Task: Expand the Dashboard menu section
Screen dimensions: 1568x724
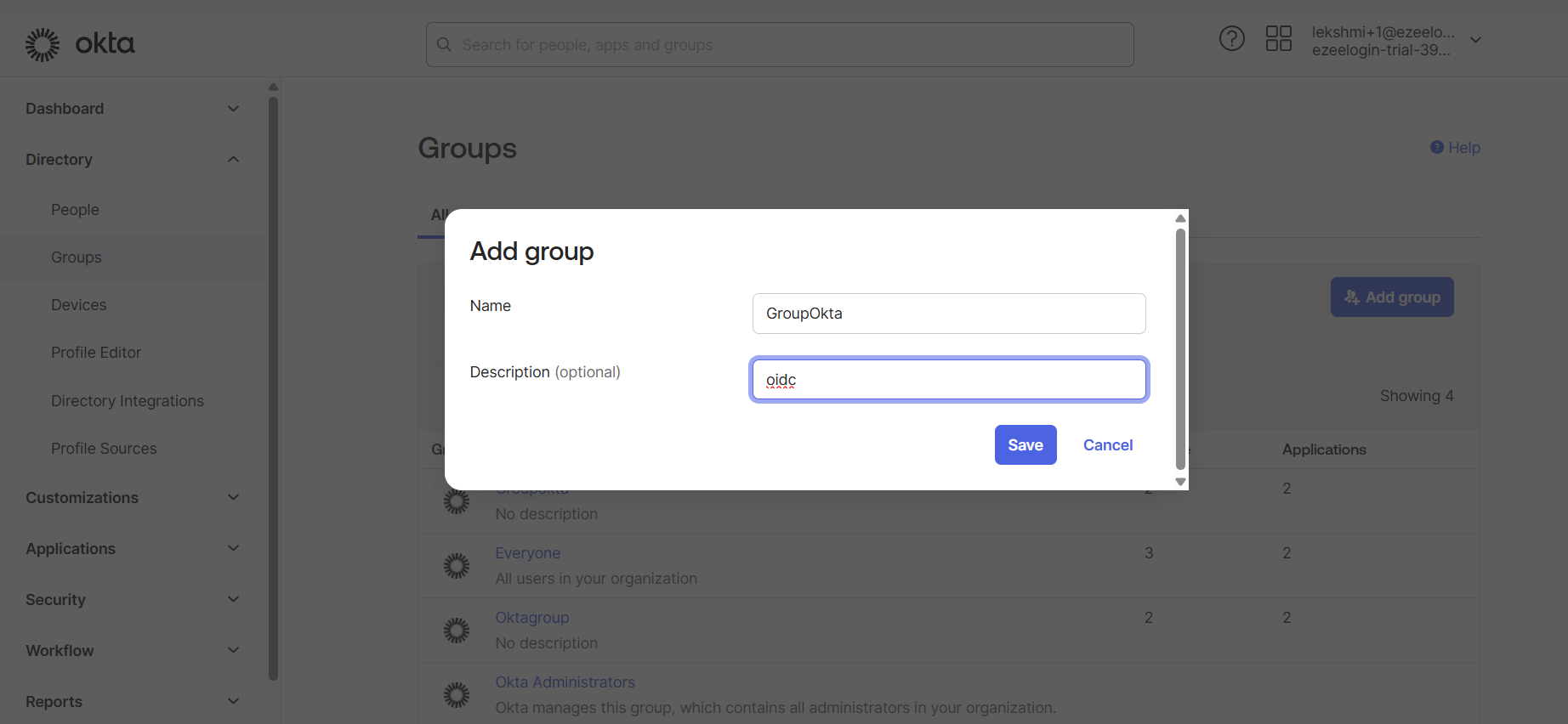Action: (x=233, y=109)
